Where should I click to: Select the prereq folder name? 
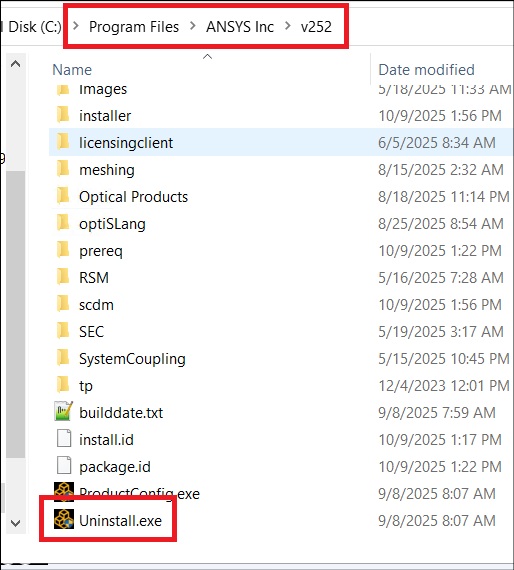tap(101, 251)
